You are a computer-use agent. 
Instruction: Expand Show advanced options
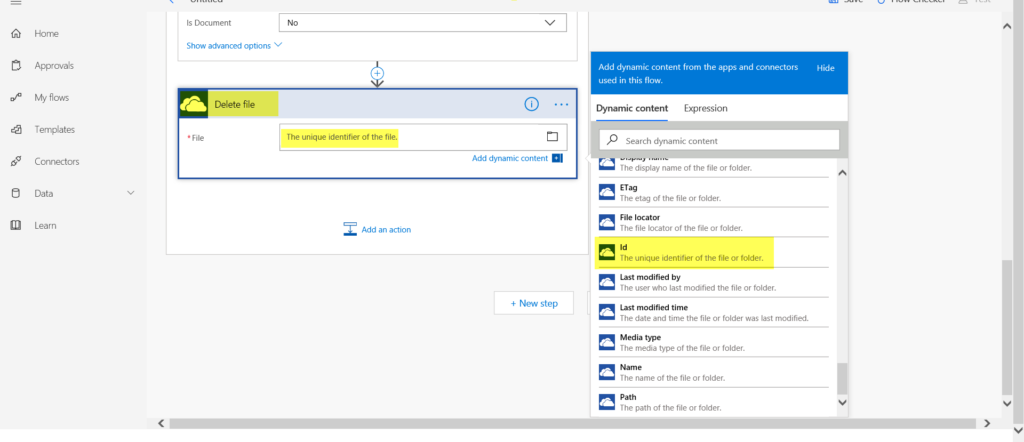click(x=234, y=45)
